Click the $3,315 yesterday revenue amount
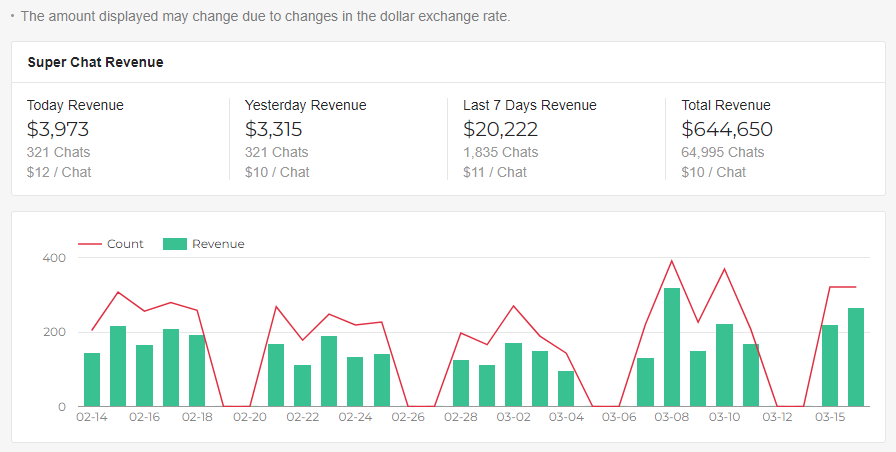Viewport: 896px width, 452px height. (x=273, y=129)
